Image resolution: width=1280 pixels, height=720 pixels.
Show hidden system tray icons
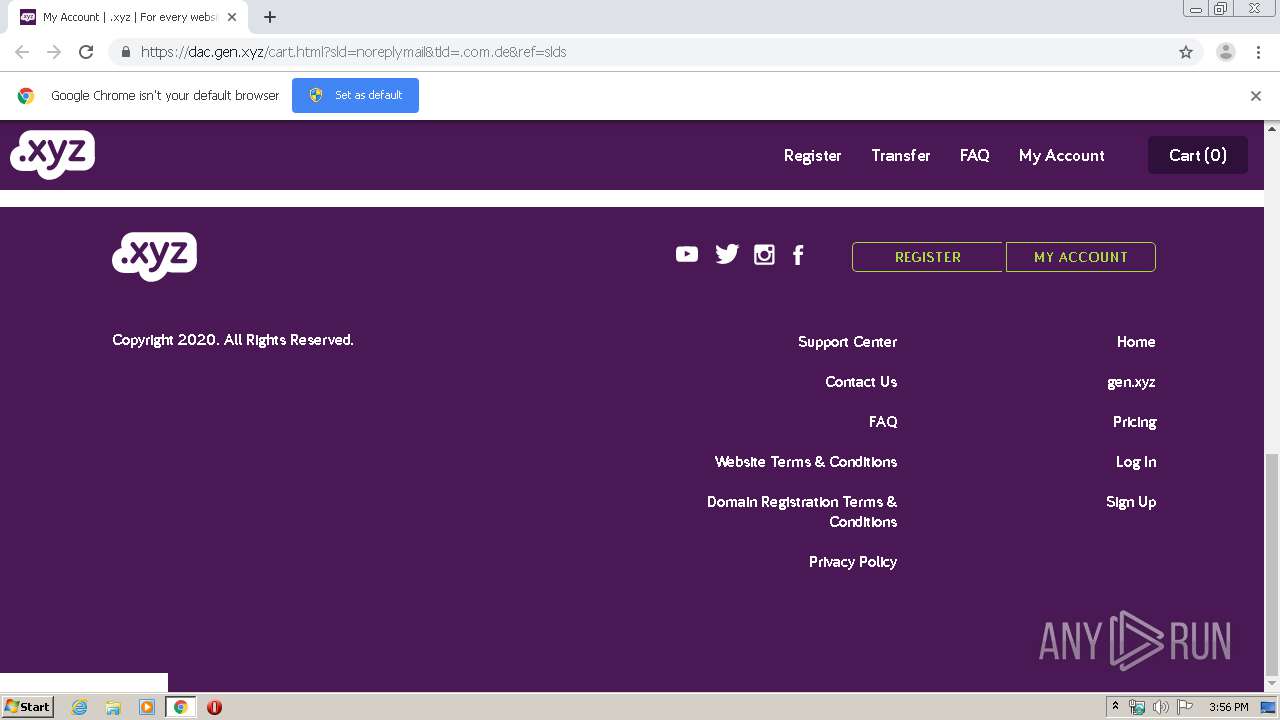[x=1115, y=707]
